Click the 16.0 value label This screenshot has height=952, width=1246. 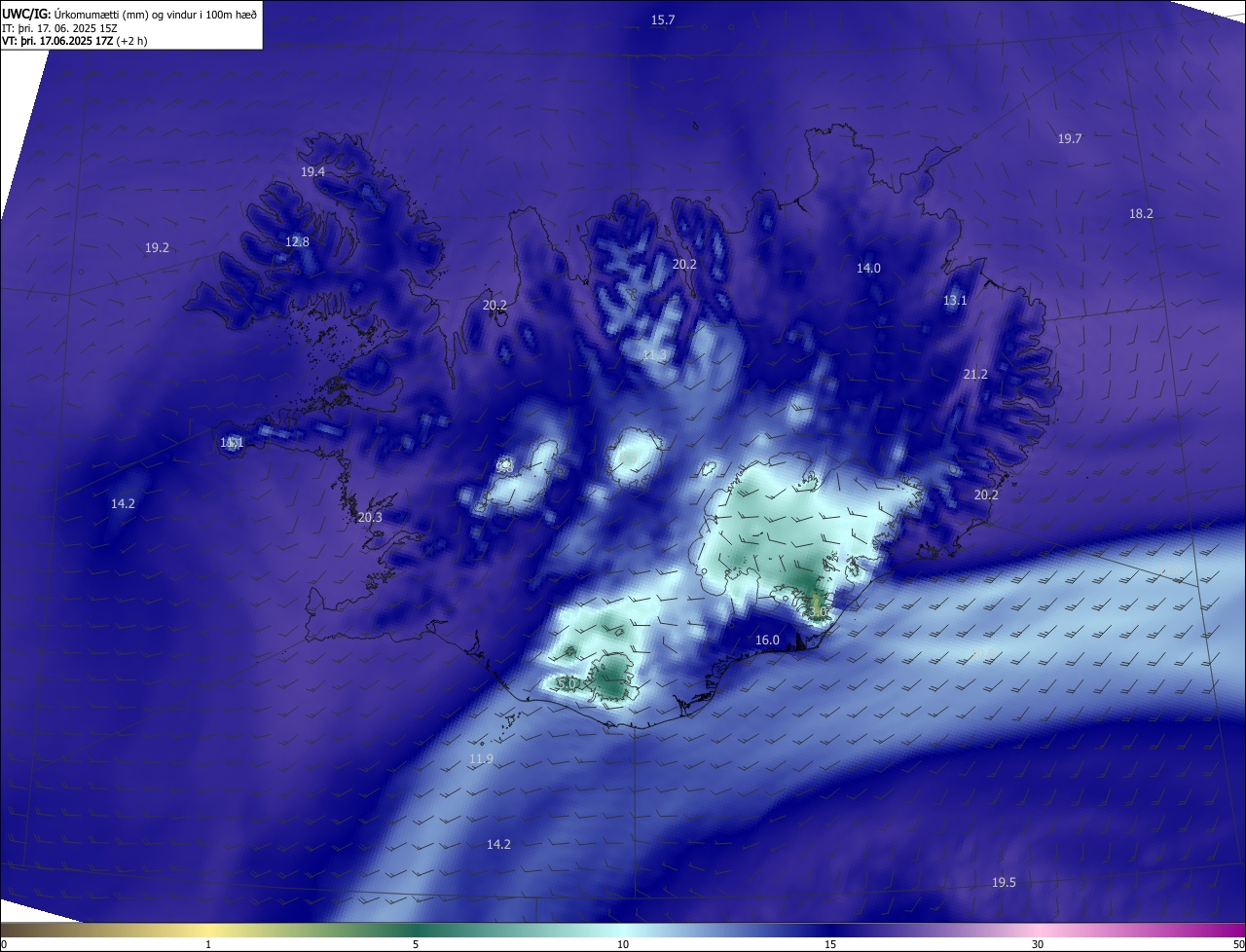click(x=767, y=641)
